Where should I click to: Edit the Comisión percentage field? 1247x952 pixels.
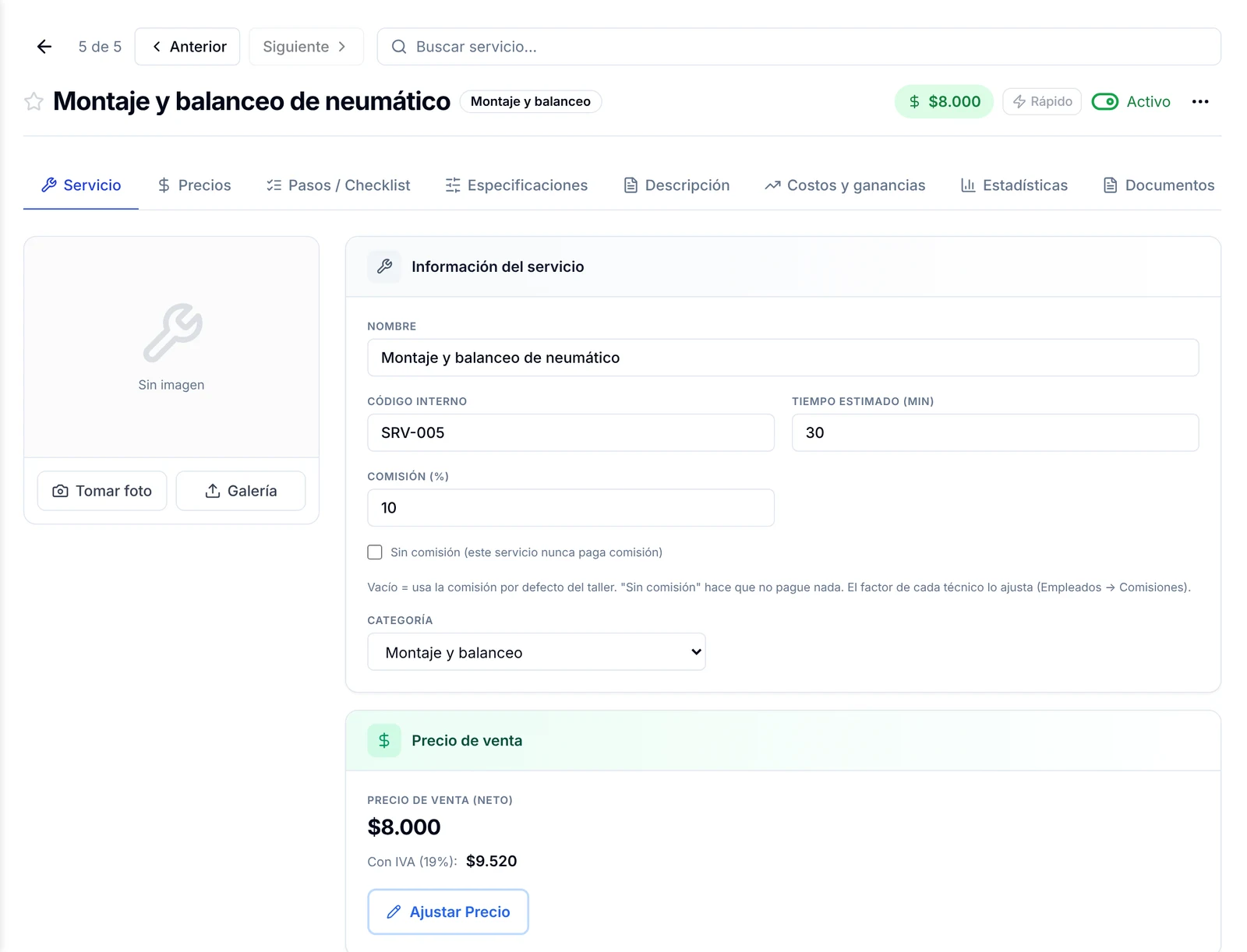tap(571, 508)
